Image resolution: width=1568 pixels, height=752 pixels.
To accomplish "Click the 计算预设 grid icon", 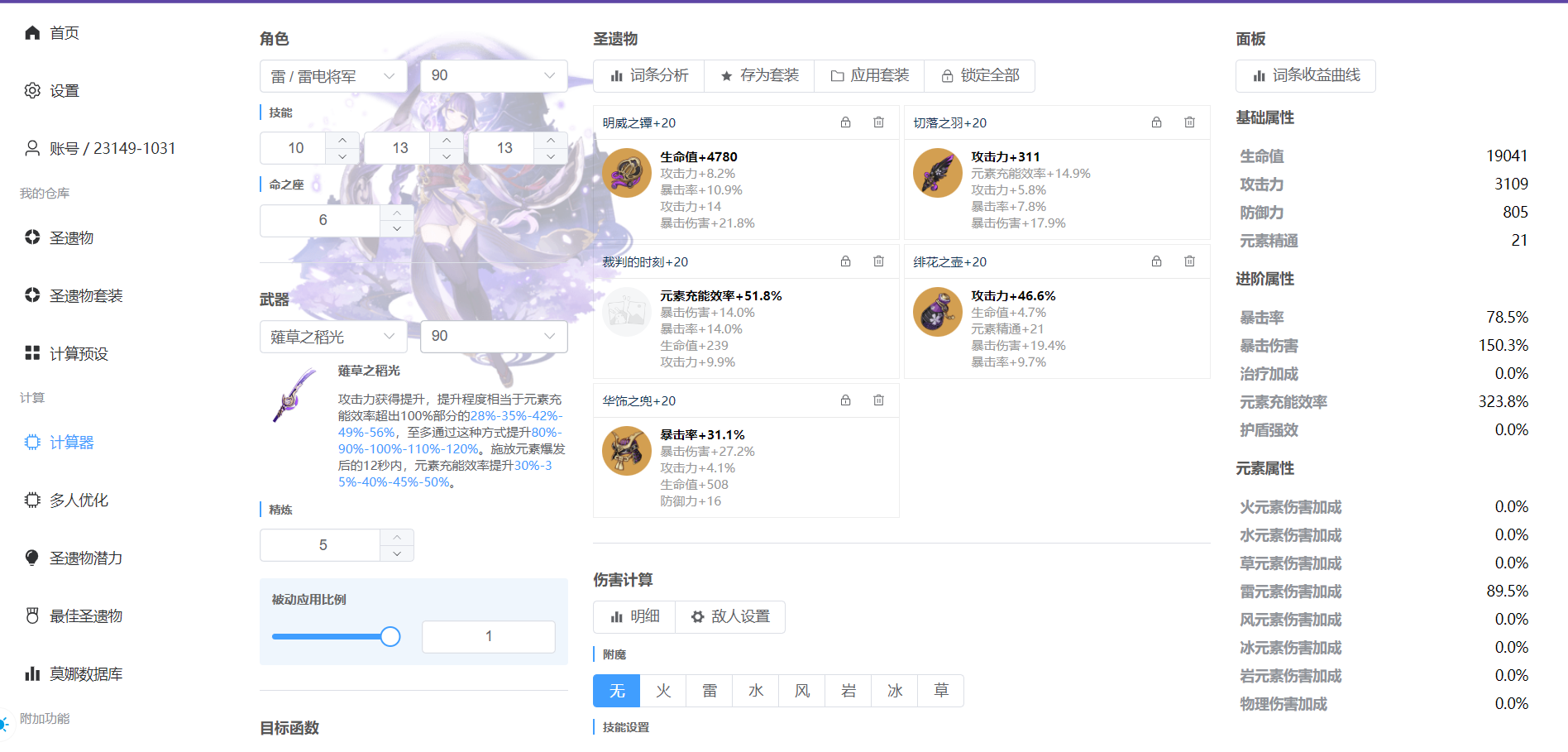I will [x=32, y=353].
